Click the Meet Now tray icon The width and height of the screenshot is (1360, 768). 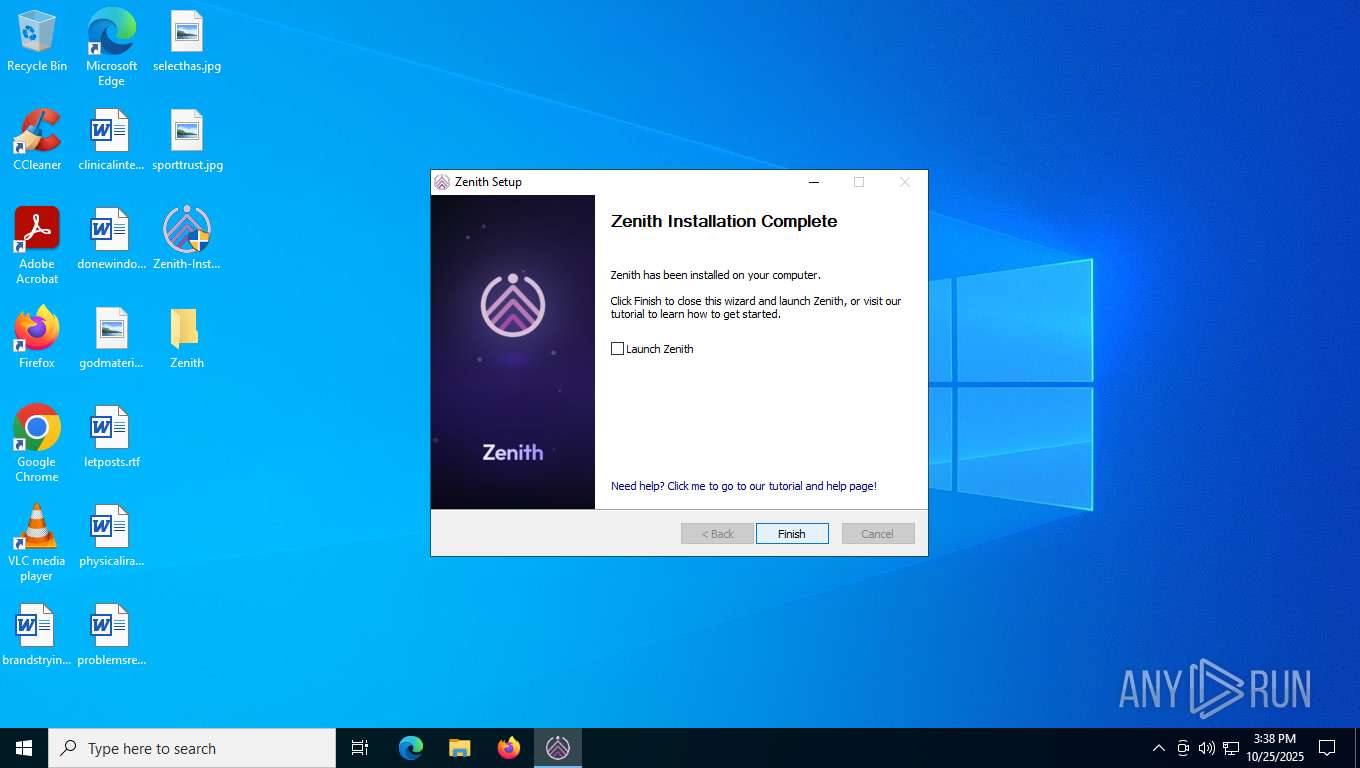1183,748
